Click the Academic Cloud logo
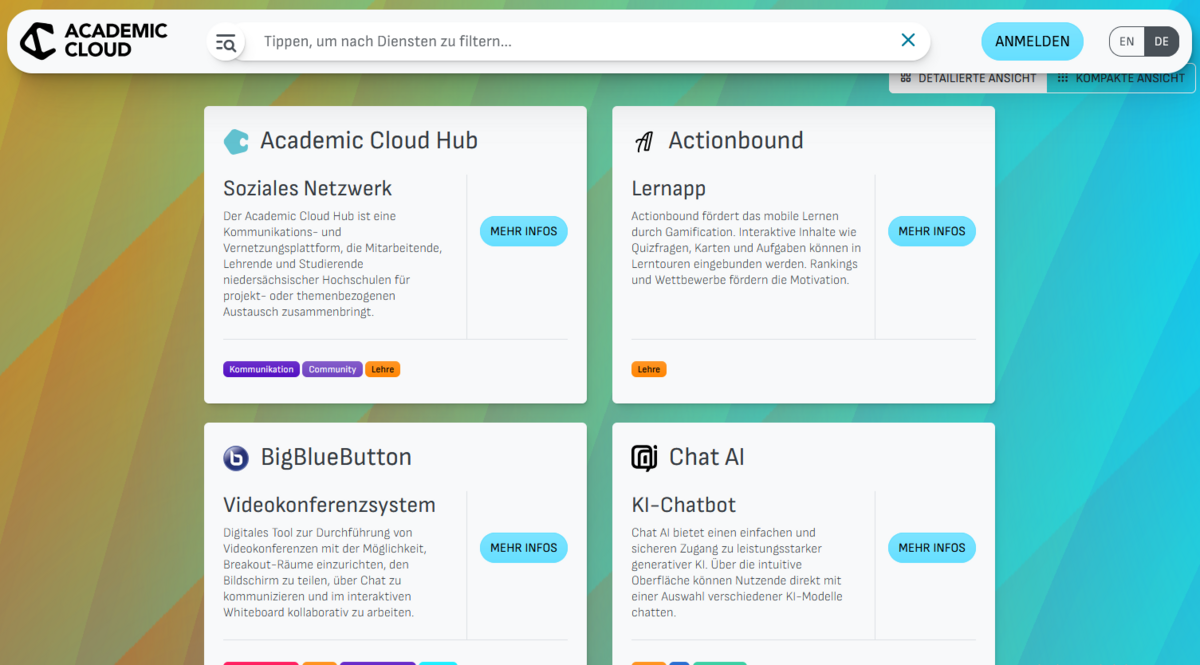Screen dimensions: 1200x665 [x=93, y=41]
